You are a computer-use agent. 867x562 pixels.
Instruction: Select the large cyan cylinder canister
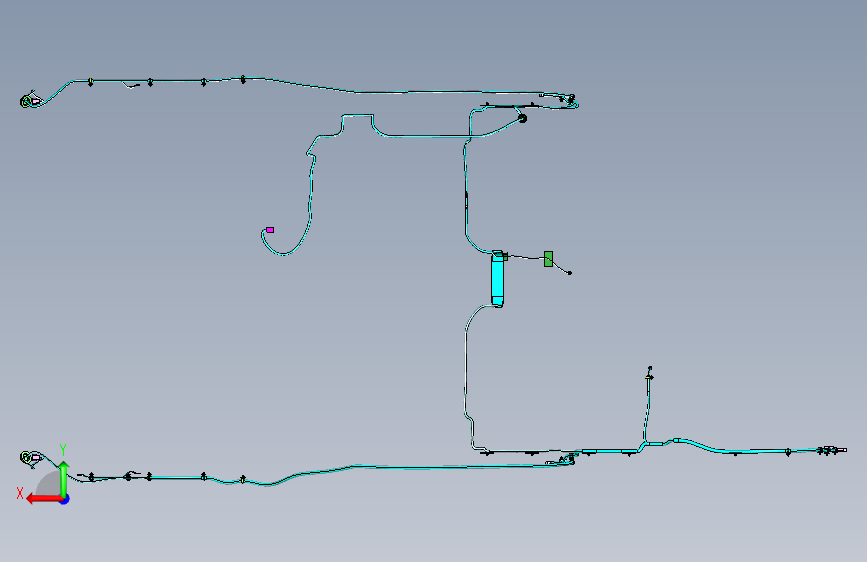click(x=498, y=279)
